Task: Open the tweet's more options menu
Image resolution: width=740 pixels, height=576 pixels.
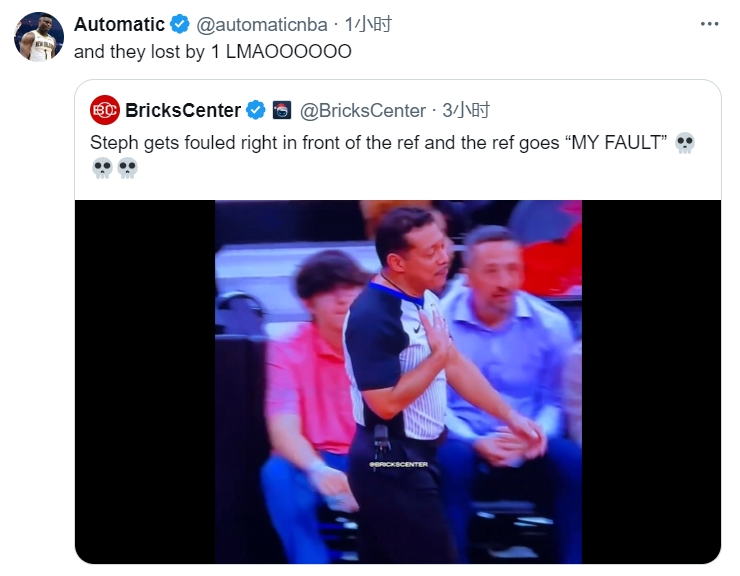Action: (x=710, y=23)
